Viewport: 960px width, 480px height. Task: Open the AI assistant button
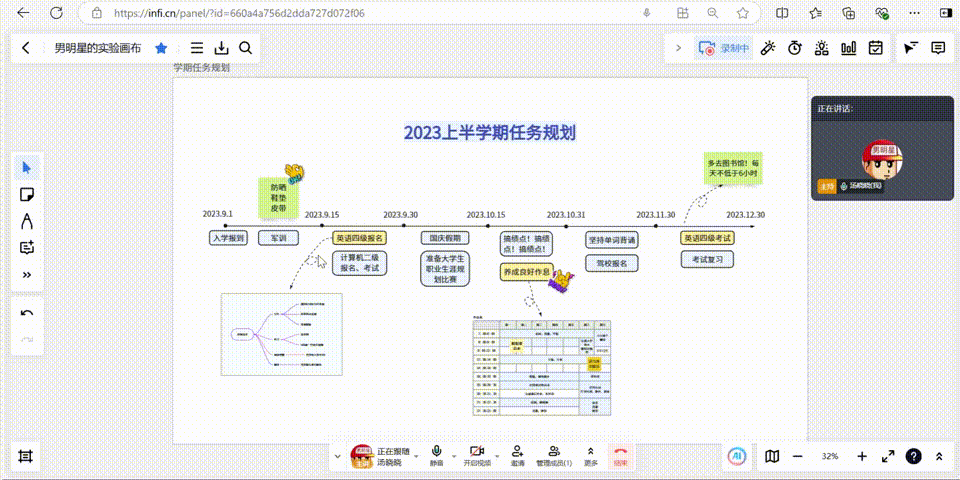[x=737, y=456]
